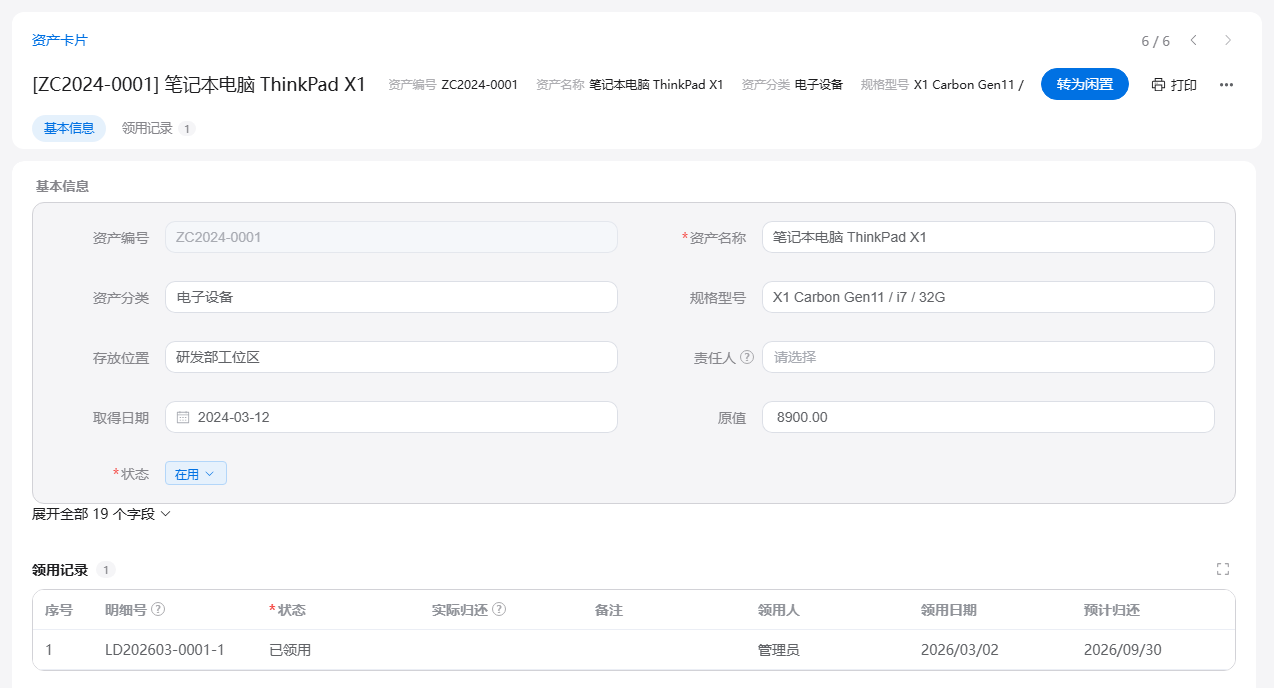
Task: Click the 资产分类 field 电子设备
Action: [391, 297]
